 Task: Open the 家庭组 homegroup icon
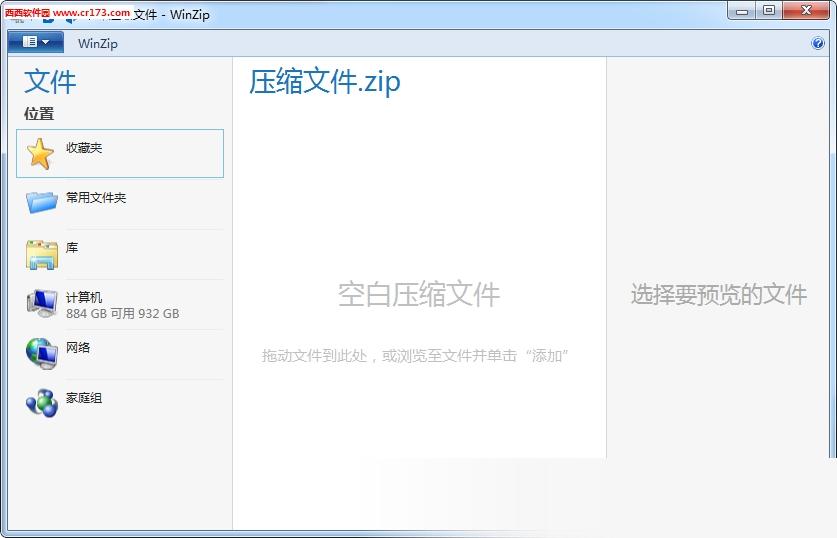(x=42, y=403)
